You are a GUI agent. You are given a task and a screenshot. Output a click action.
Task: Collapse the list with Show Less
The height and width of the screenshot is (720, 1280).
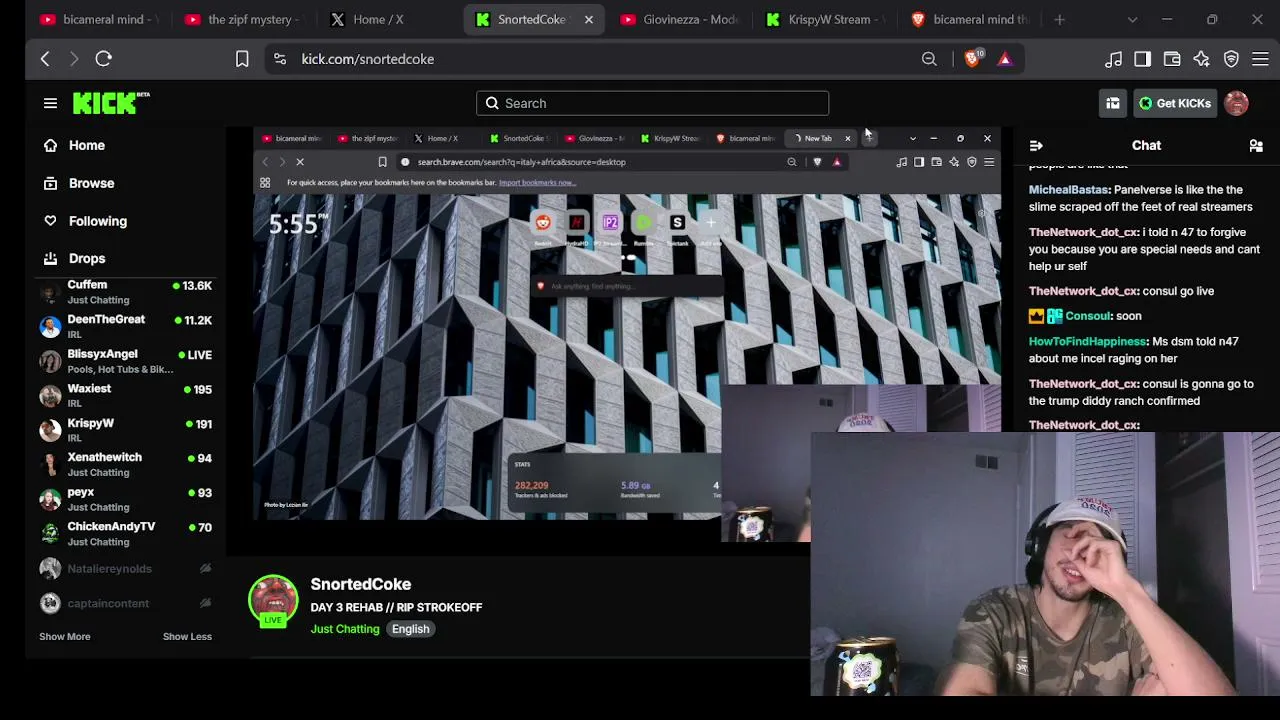tap(187, 636)
